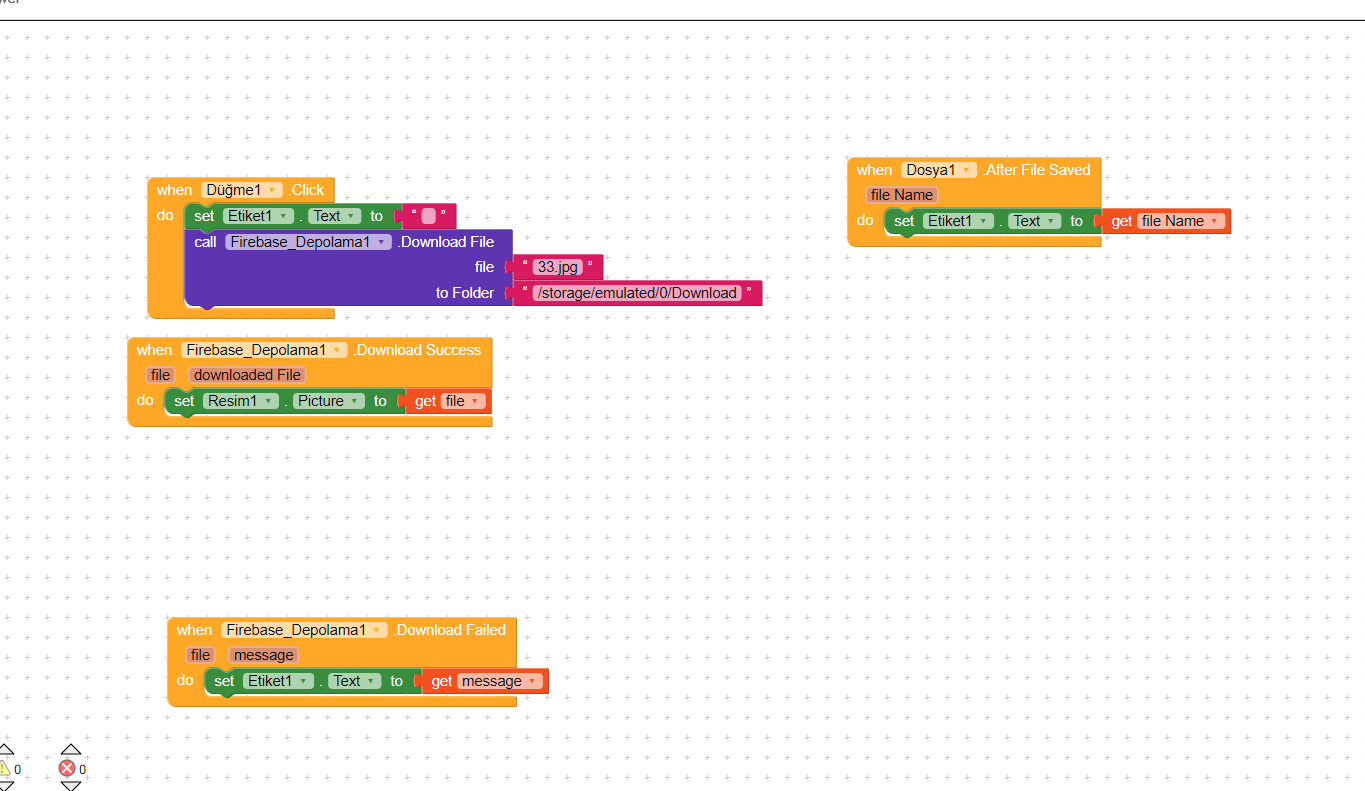Open the get file Name variable dropdown

point(1181,221)
